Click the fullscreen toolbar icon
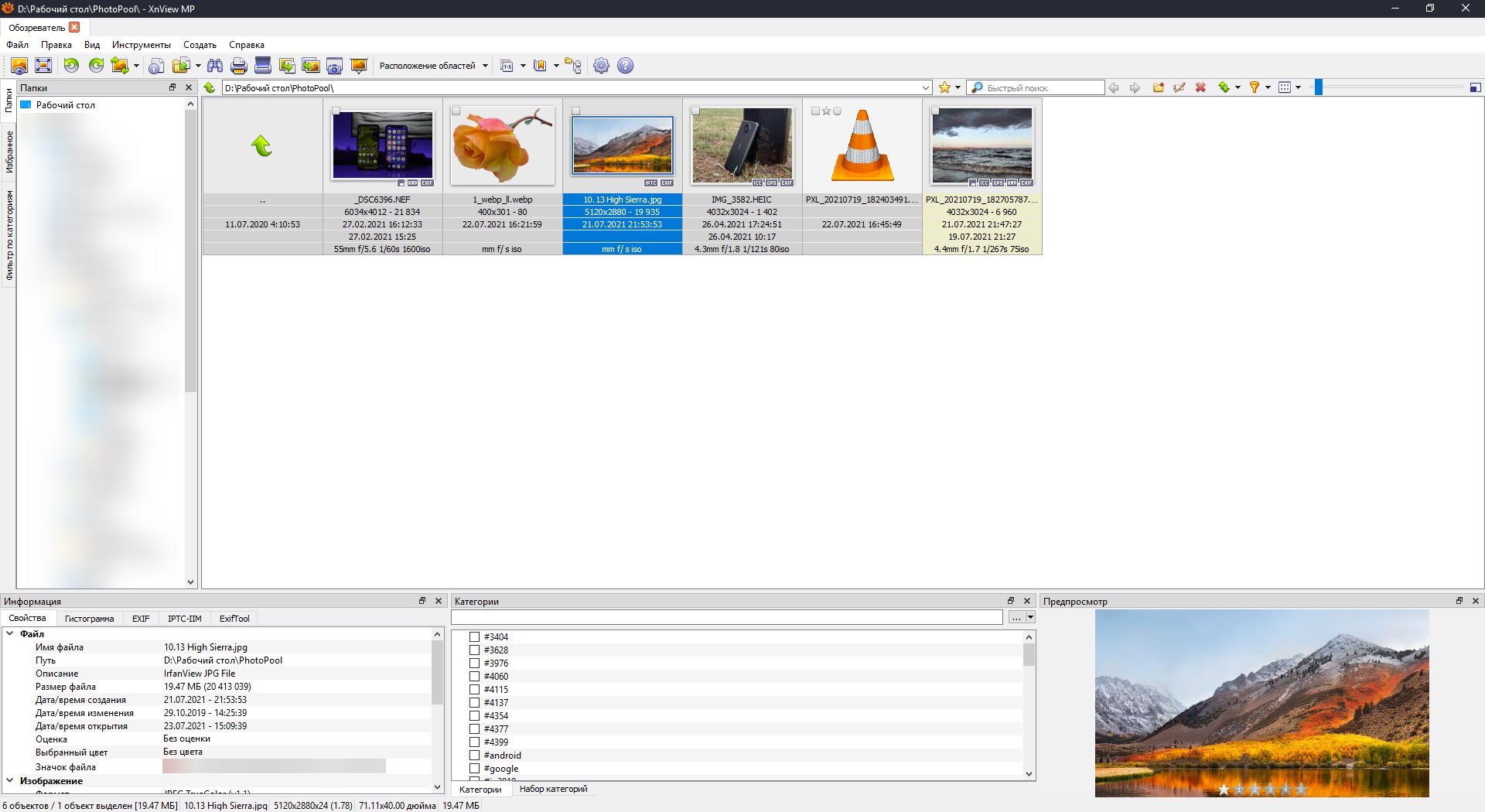Screen dimensions: 1485x812 tap(43, 66)
